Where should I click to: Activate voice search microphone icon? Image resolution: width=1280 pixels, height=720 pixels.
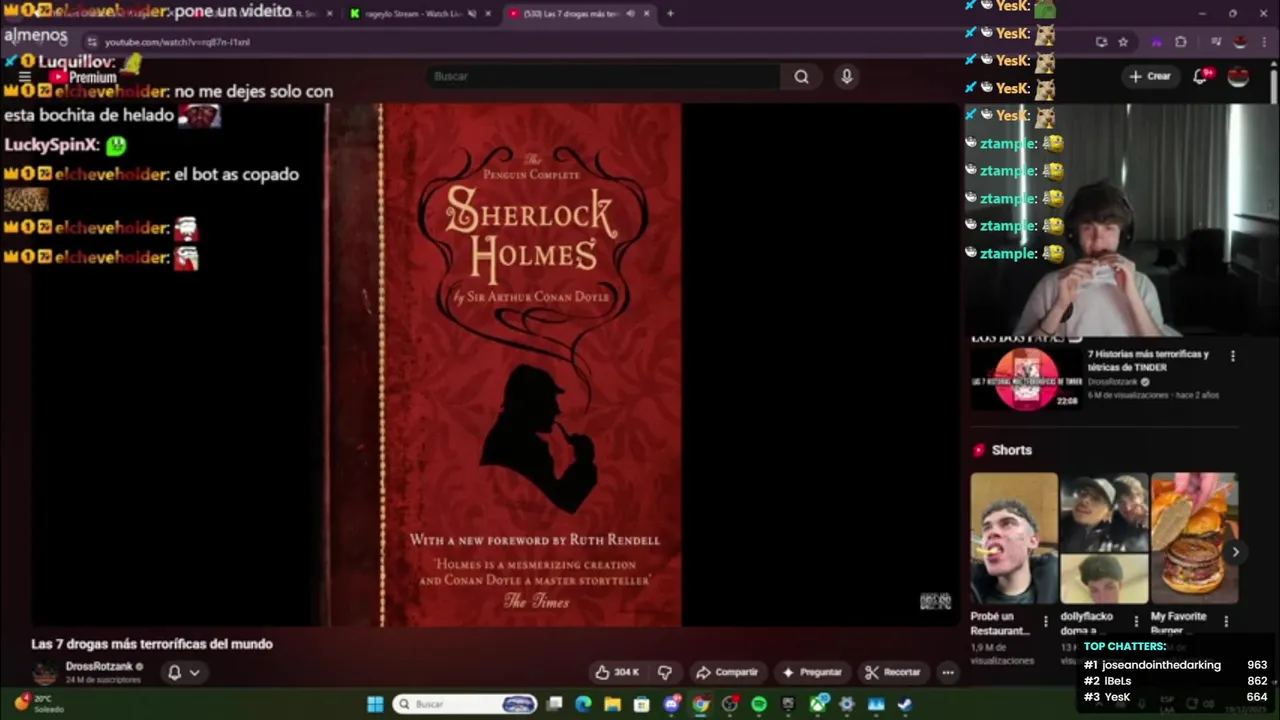pyautogui.click(x=847, y=76)
